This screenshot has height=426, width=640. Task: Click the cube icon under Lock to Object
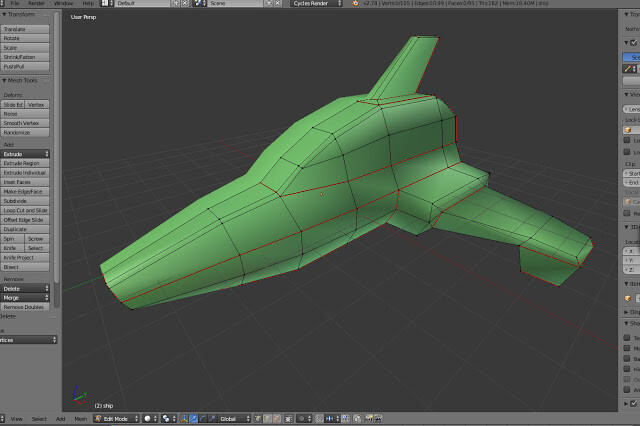[x=628, y=130]
